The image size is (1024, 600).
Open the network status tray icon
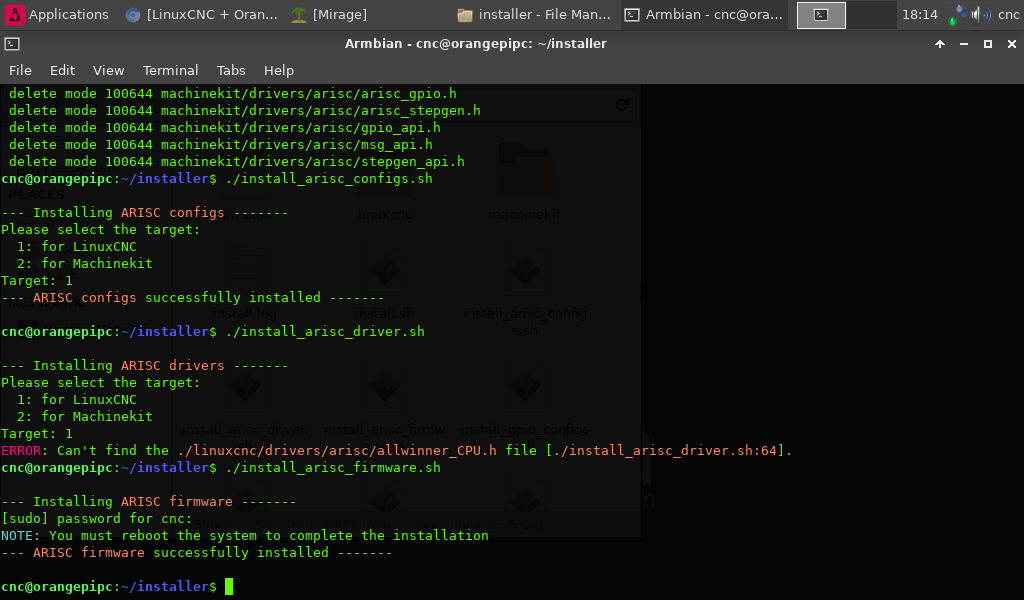tap(957, 14)
